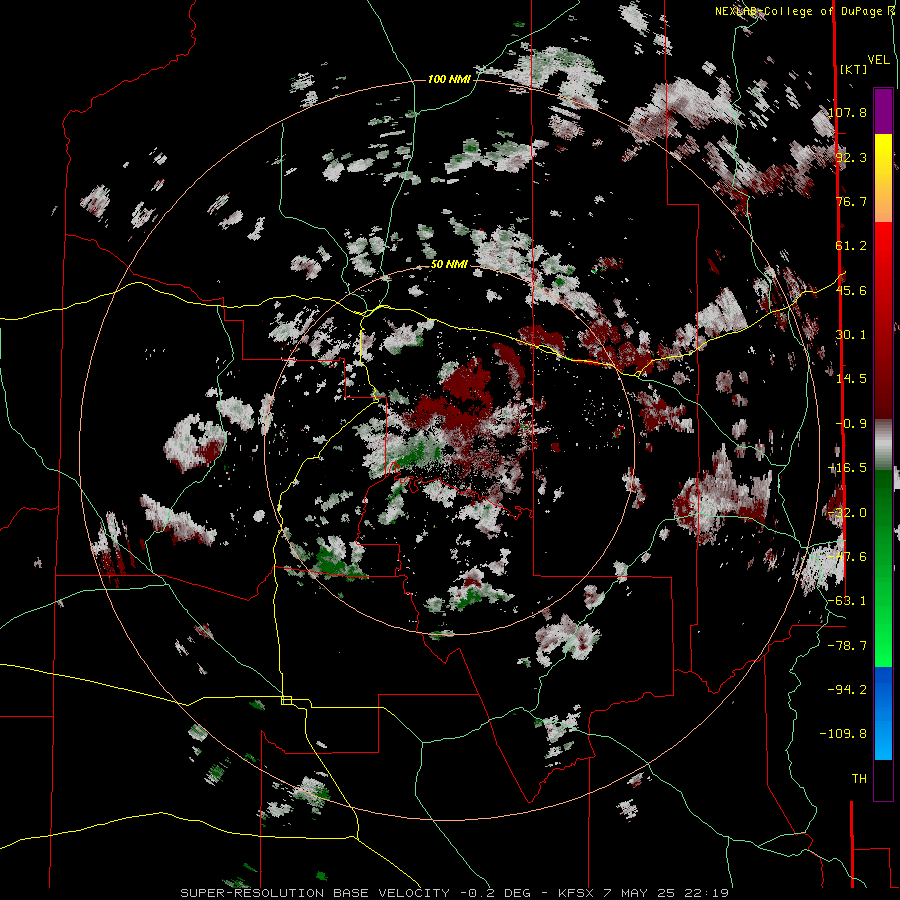Click the 45.6 scale value
The height and width of the screenshot is (900, 900).
click(x=851, y=290)
